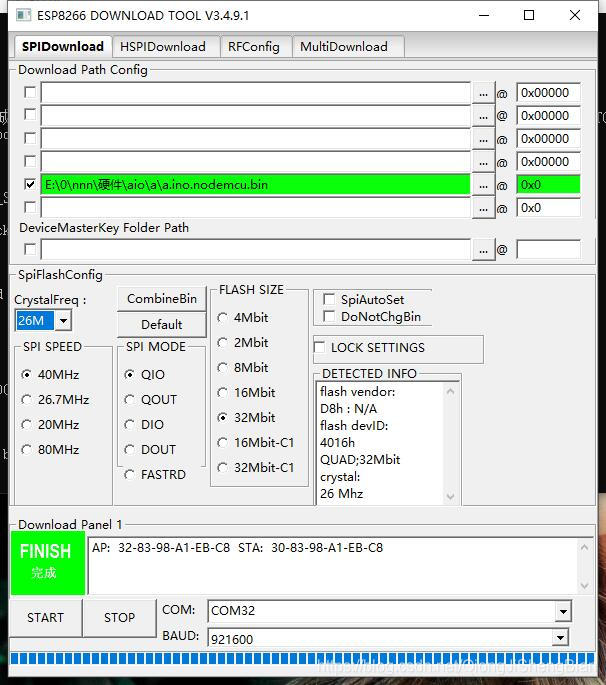Click the a.ino.nodemcu.bin file path field
606x685 pixels.
pos(256,185)
